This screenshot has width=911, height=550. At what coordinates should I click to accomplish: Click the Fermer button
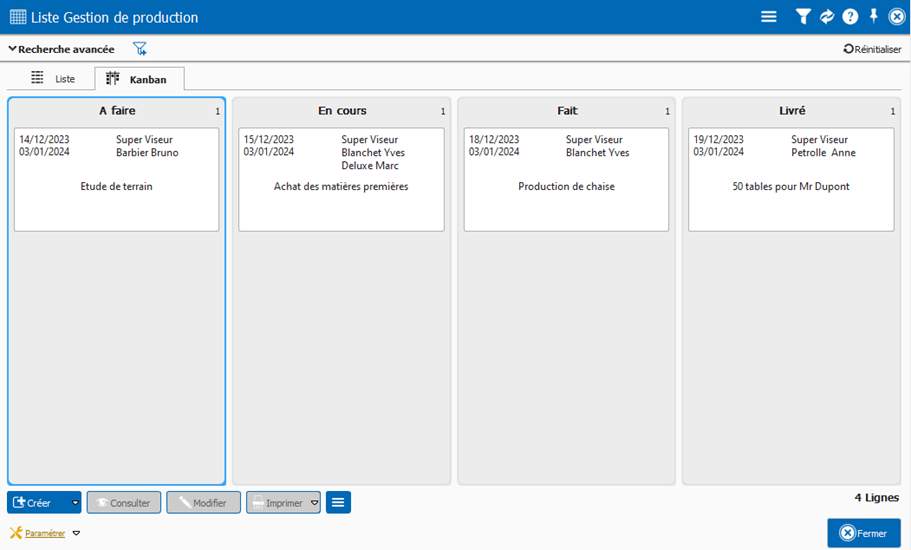tap(864, 533)
